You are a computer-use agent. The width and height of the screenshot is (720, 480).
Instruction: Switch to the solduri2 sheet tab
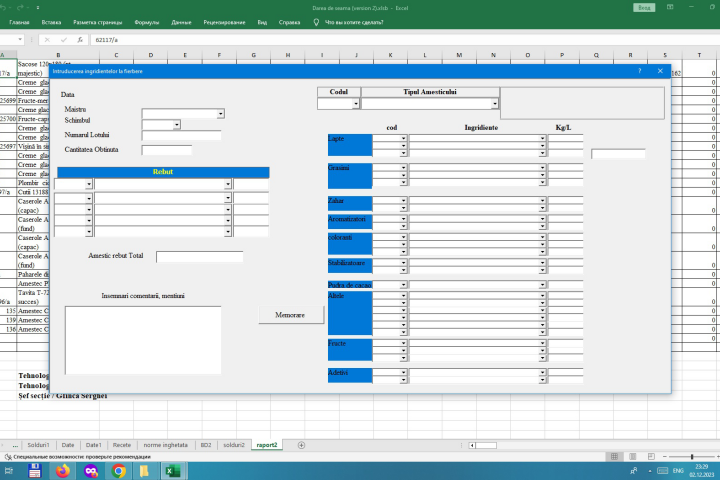pos(234,445)
